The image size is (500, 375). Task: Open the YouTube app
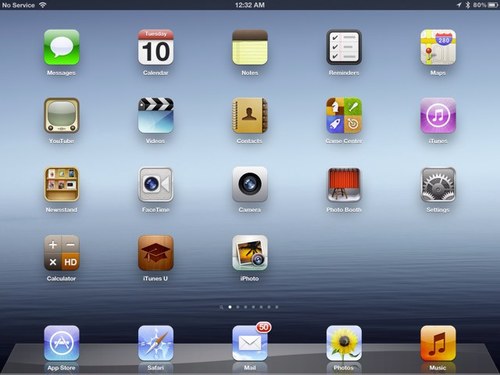(x=62, y=116)
